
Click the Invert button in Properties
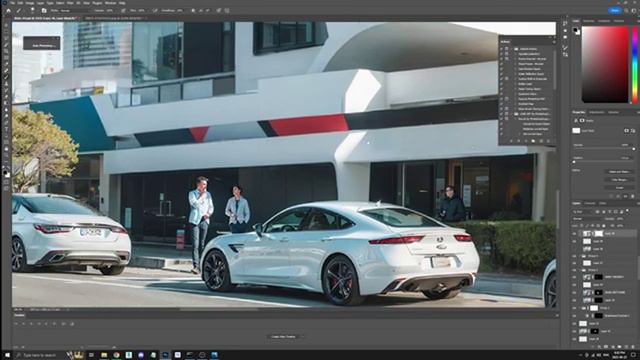click(619, 188)
